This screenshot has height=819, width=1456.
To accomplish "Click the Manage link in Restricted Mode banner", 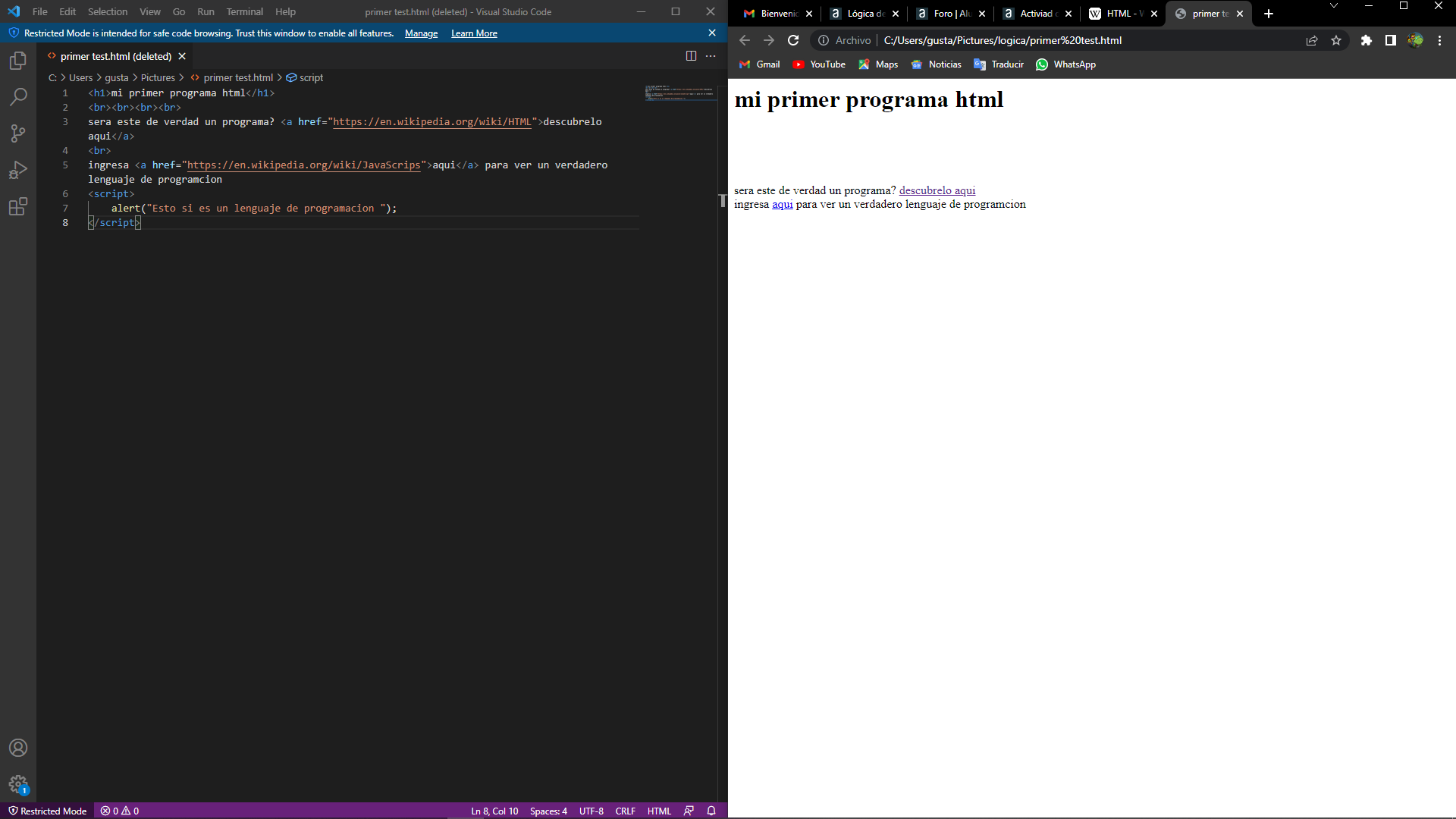I will 422,33.
